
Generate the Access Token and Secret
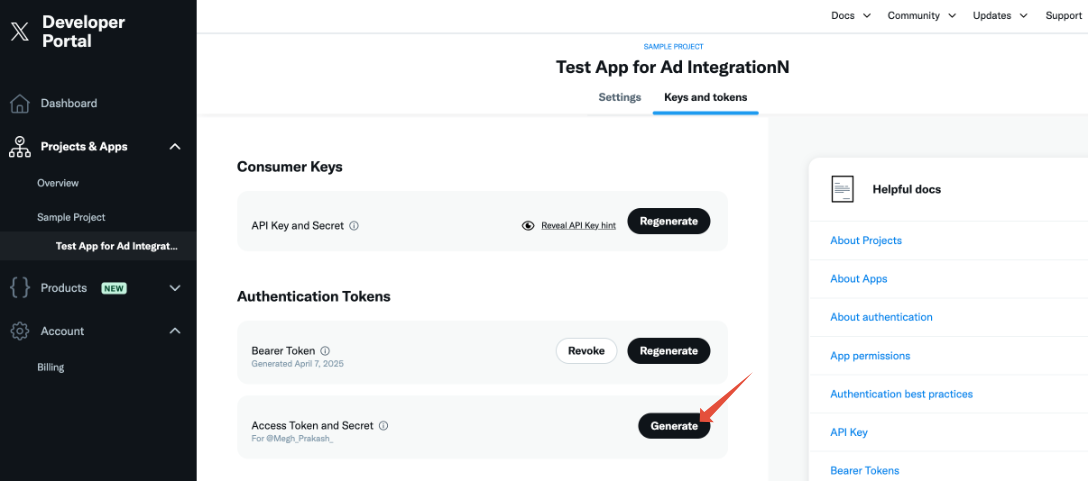pyautogui.click(x=674, y=425)
